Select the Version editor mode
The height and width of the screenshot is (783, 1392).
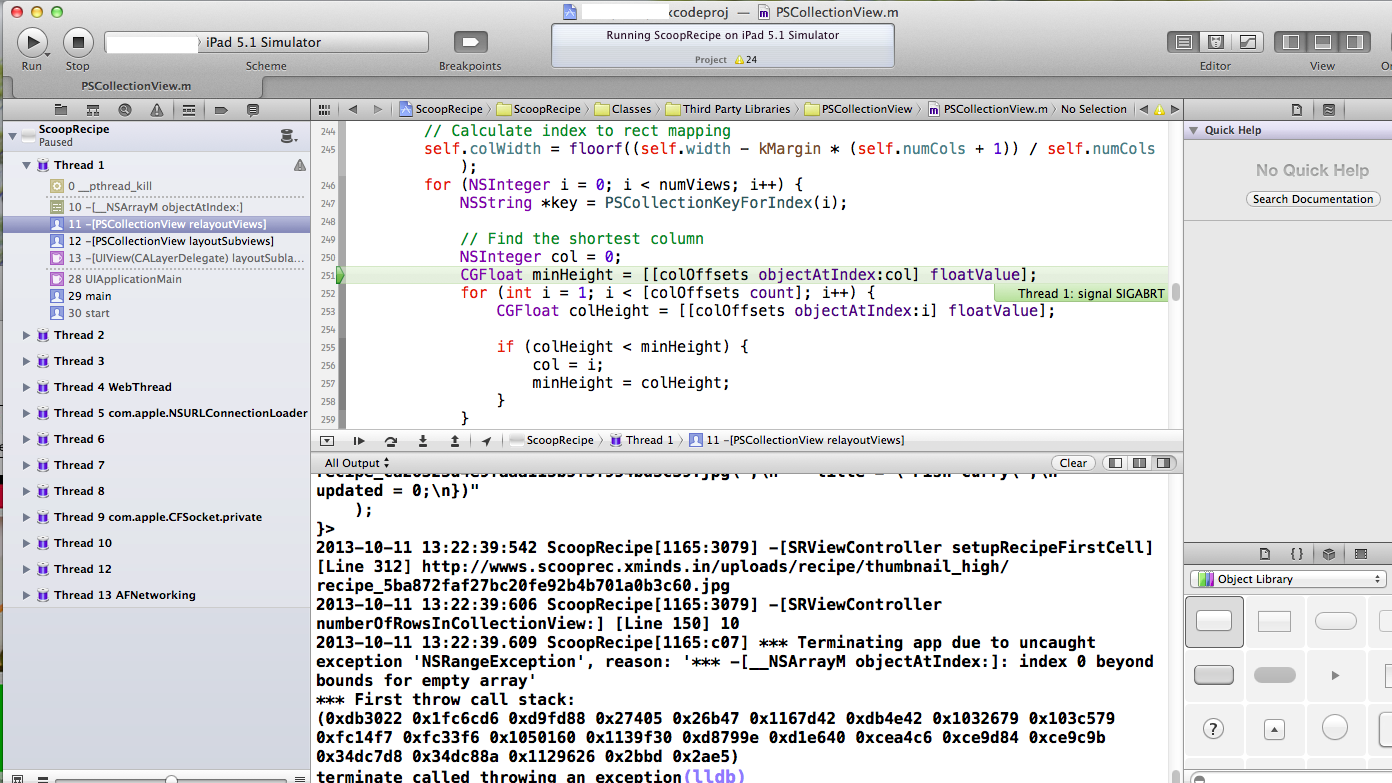(x=1248, y=42)
